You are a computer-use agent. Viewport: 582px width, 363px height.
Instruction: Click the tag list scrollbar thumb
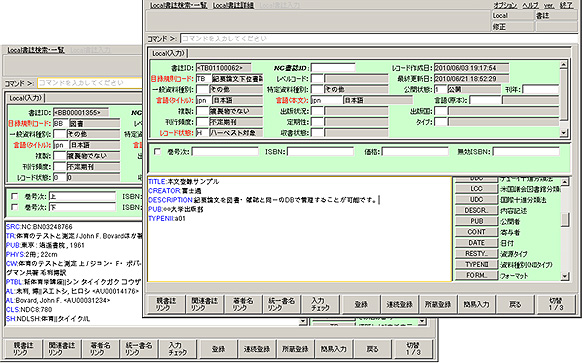(x=565, y=219)
